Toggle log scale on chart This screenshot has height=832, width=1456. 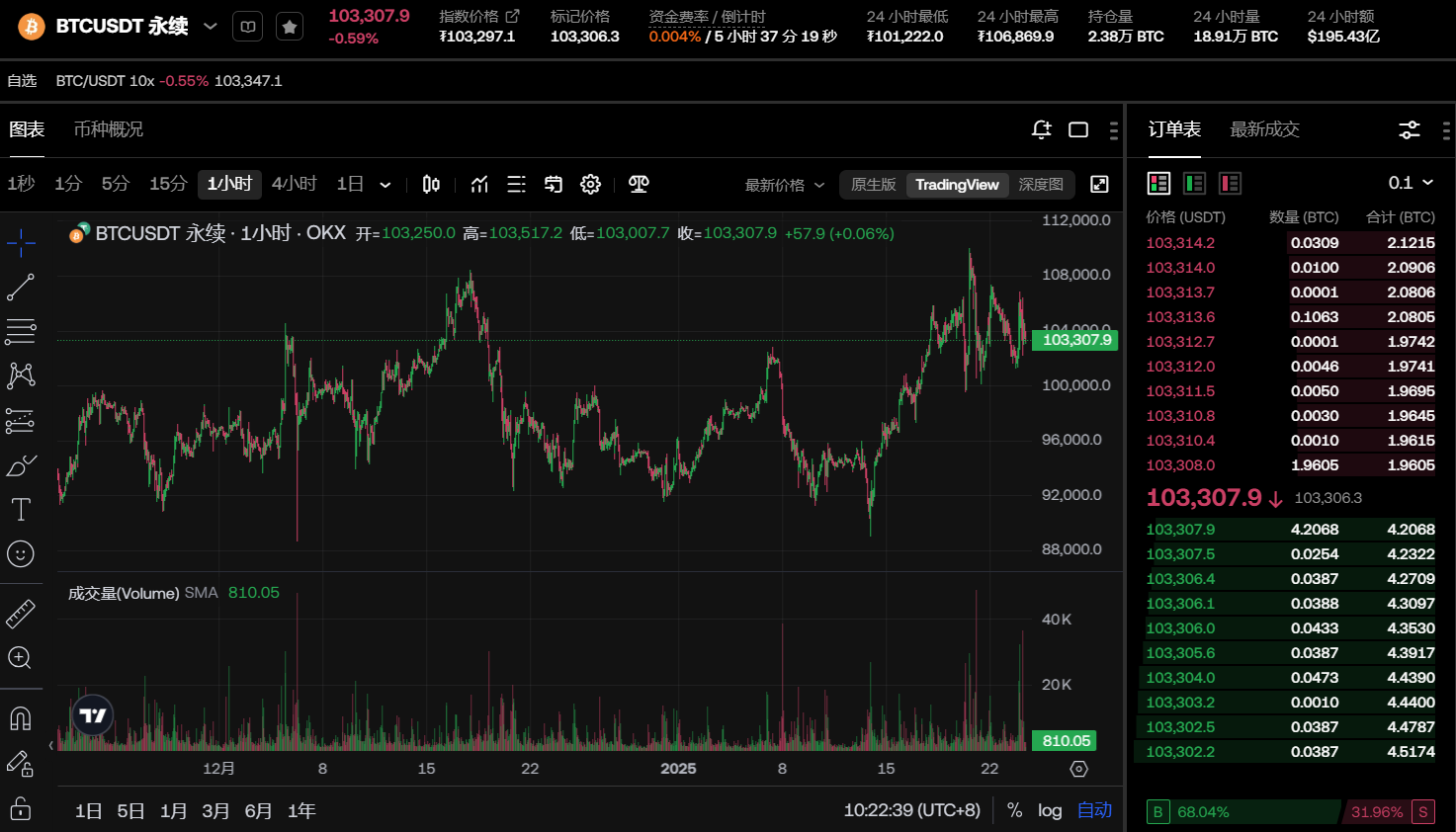pos(1050,810)
